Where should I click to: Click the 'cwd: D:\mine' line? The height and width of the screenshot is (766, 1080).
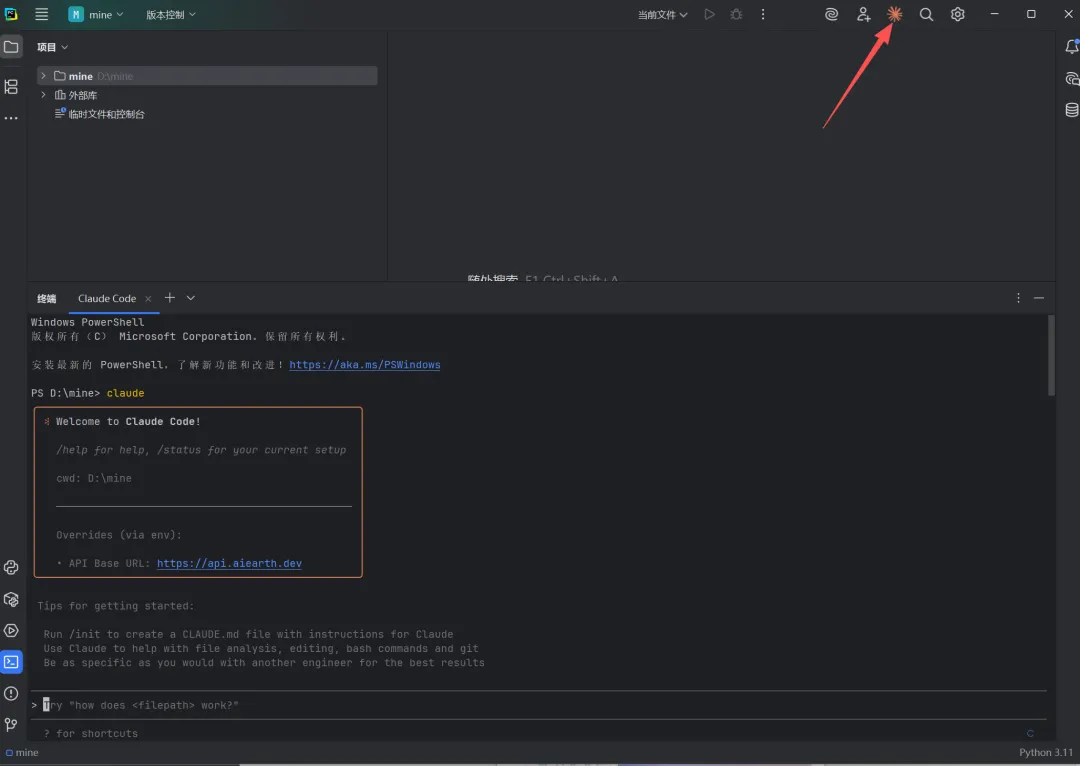[94, 478]
